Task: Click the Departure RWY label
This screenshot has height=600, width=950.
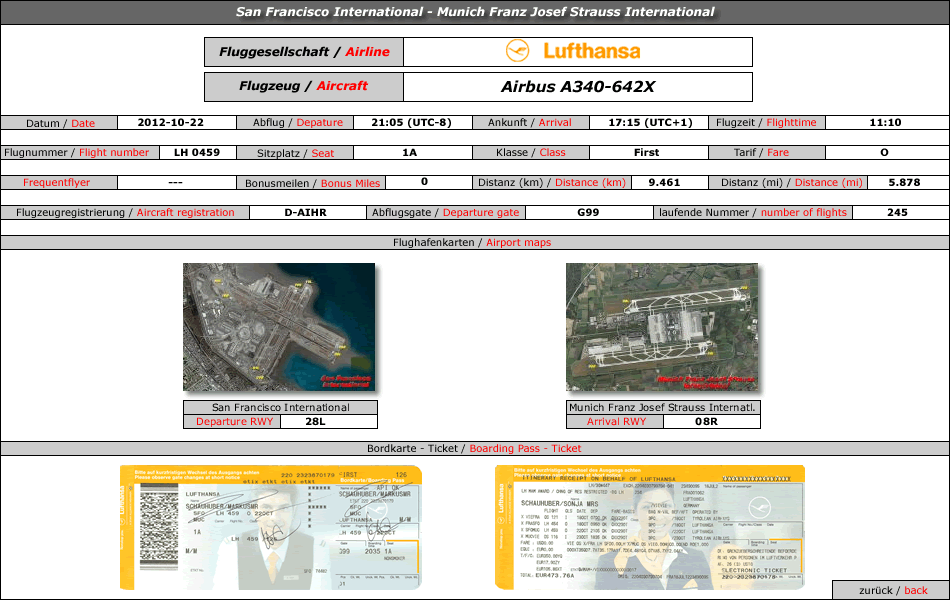Action: click(233, 421)
